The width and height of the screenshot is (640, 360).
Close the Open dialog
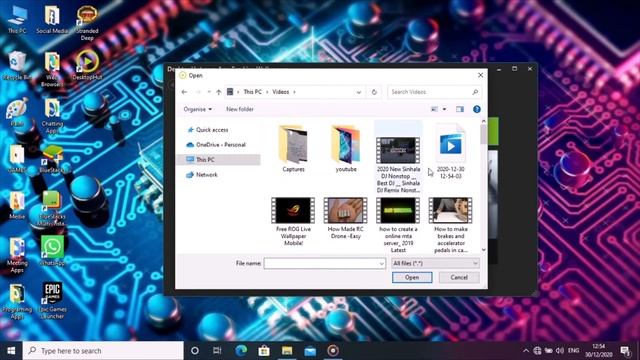click(x=480, y=75)
